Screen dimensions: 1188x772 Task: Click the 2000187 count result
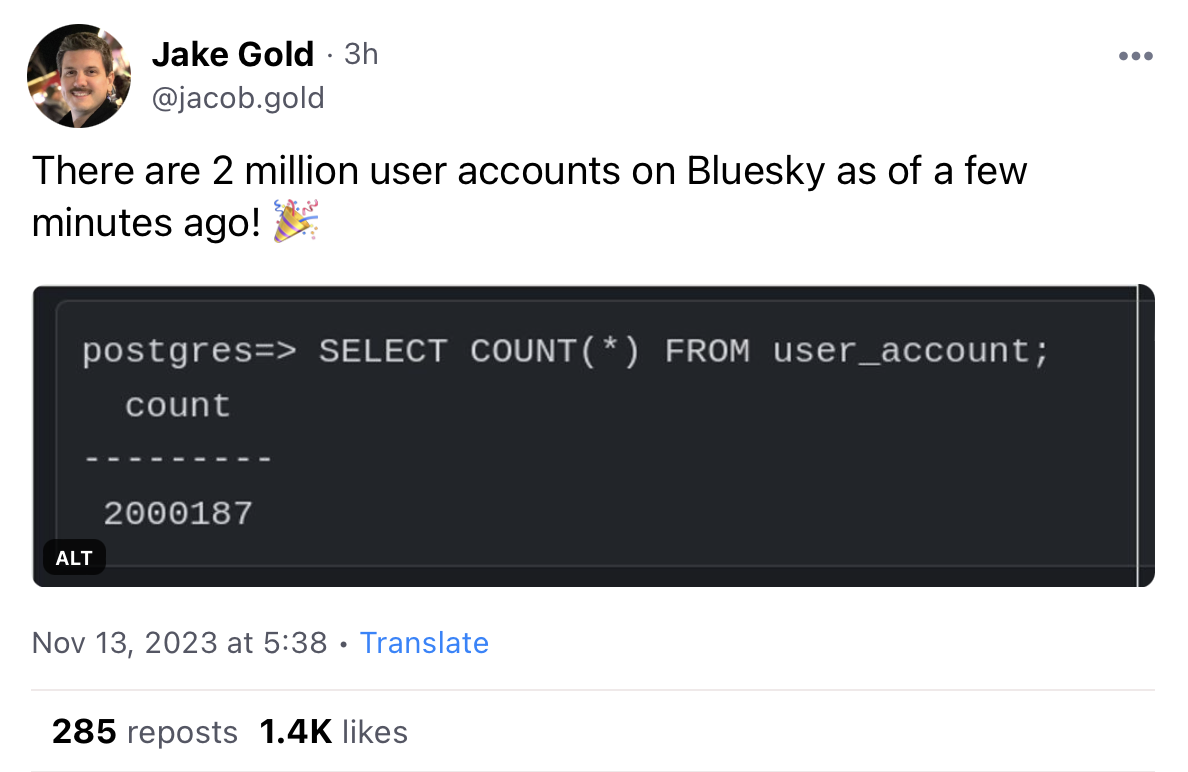[x=178, y=514]
